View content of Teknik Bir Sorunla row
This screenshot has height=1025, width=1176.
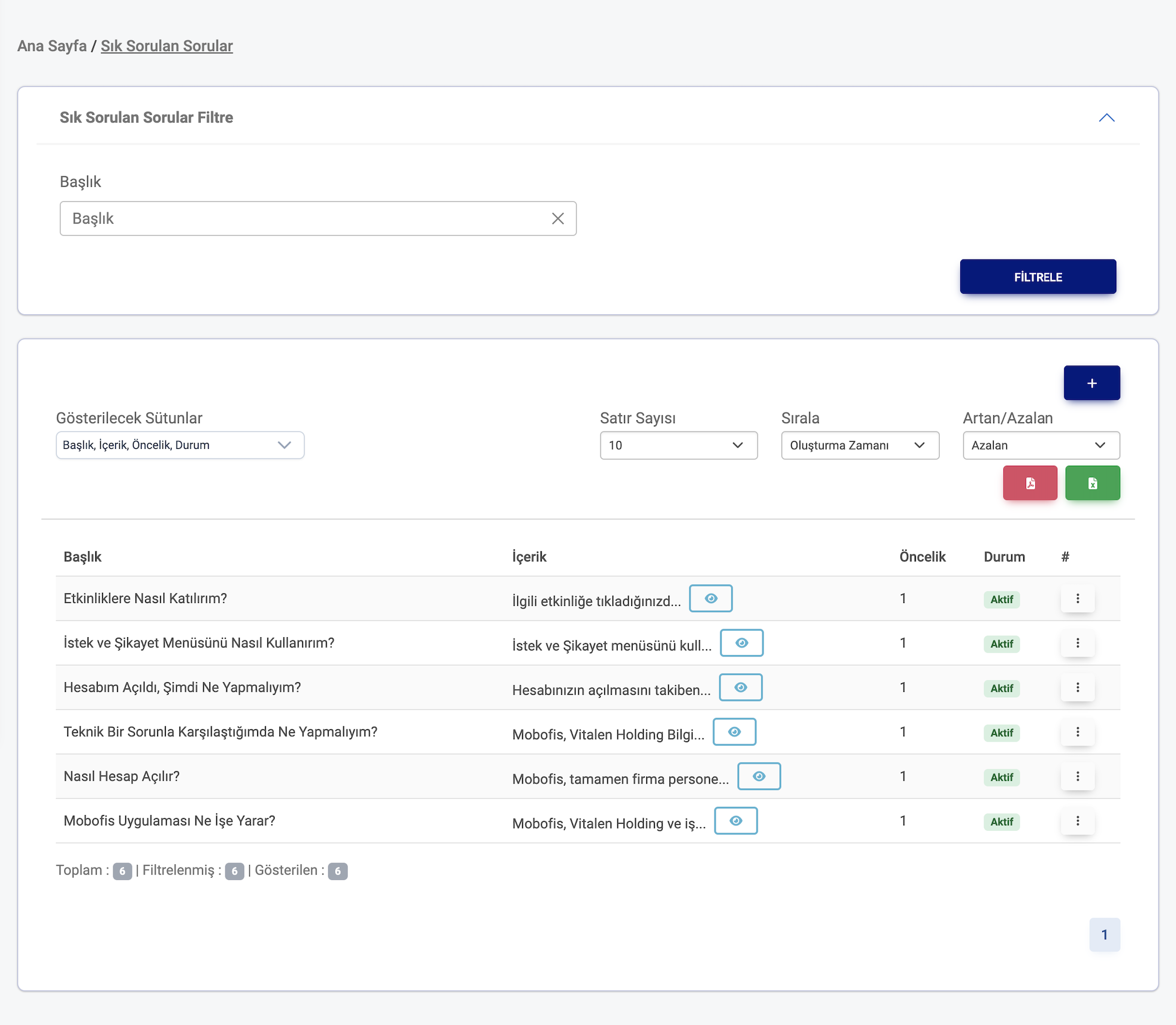coord(734,732)
